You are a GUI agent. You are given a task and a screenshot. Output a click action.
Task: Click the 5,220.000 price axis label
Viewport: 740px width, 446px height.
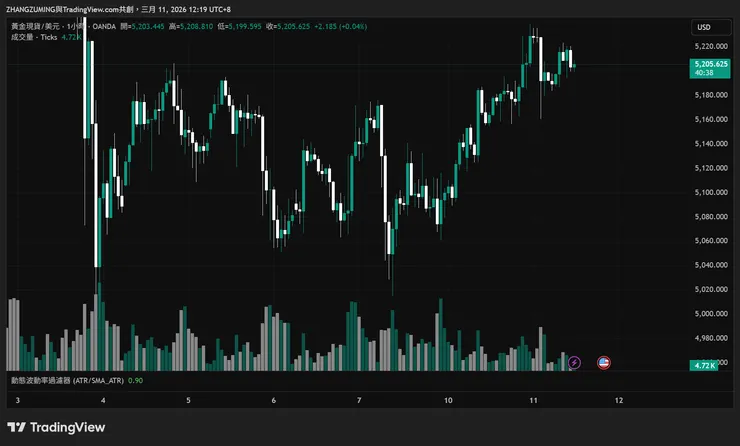[711, 46]
